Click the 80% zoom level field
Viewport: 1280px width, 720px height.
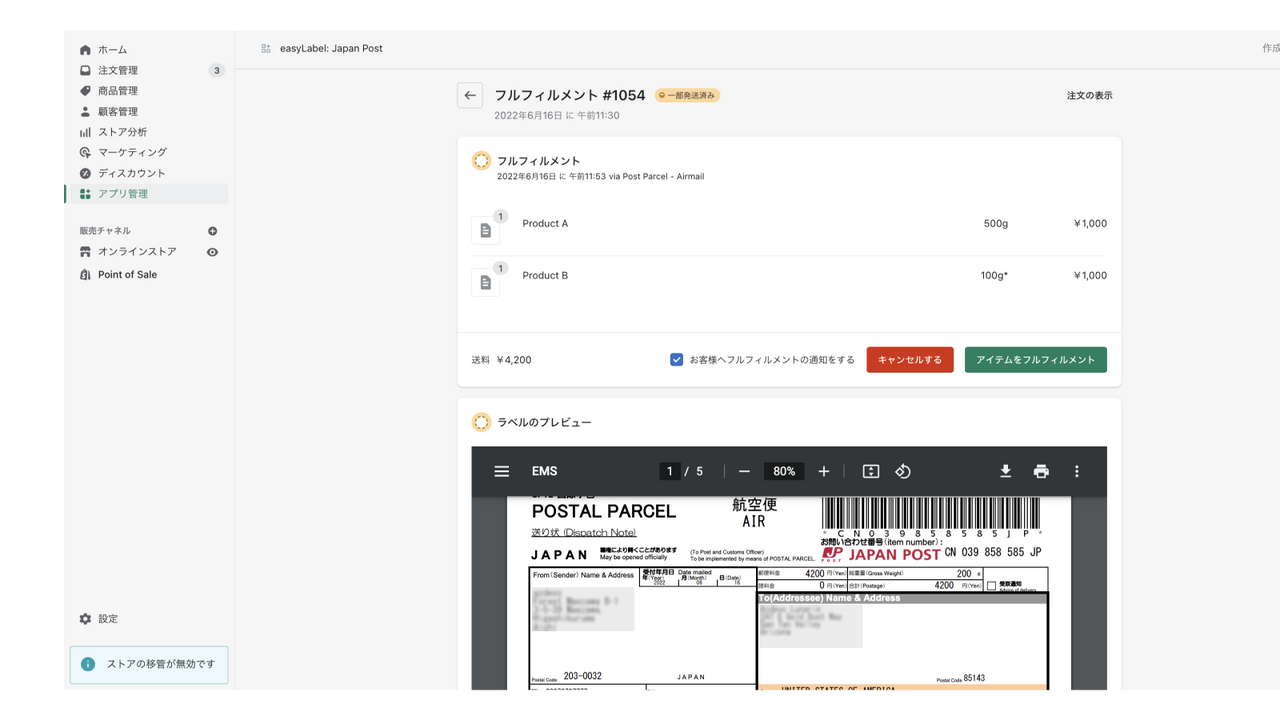tap(784, 471)
